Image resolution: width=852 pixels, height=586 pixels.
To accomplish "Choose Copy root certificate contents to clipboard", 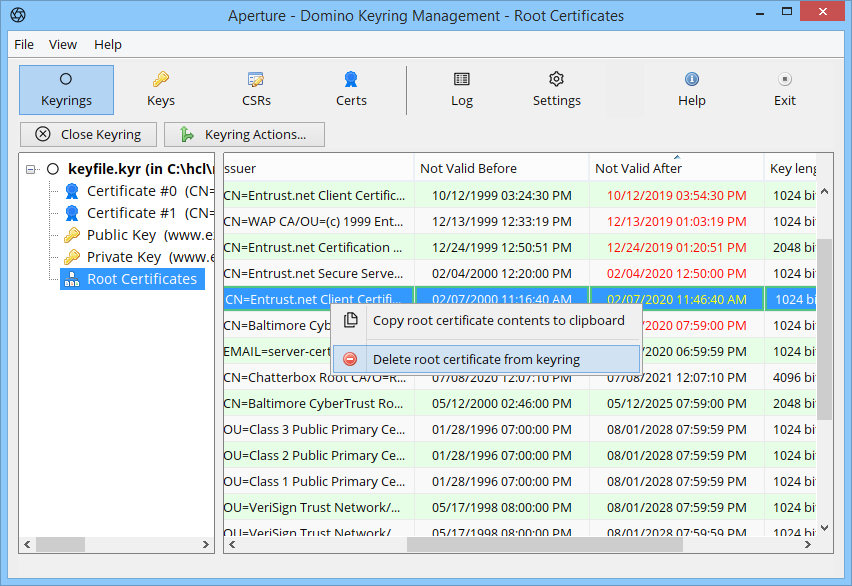I will pyautogui.click(x=486, y=321).
